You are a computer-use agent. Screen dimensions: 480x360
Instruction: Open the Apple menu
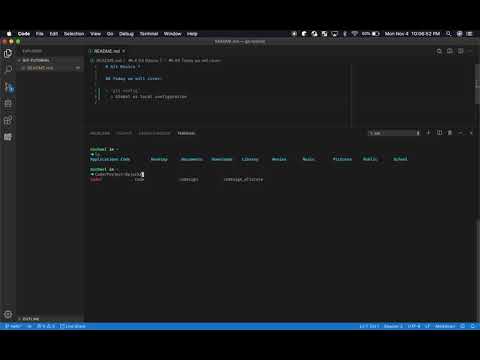(9, 34)
